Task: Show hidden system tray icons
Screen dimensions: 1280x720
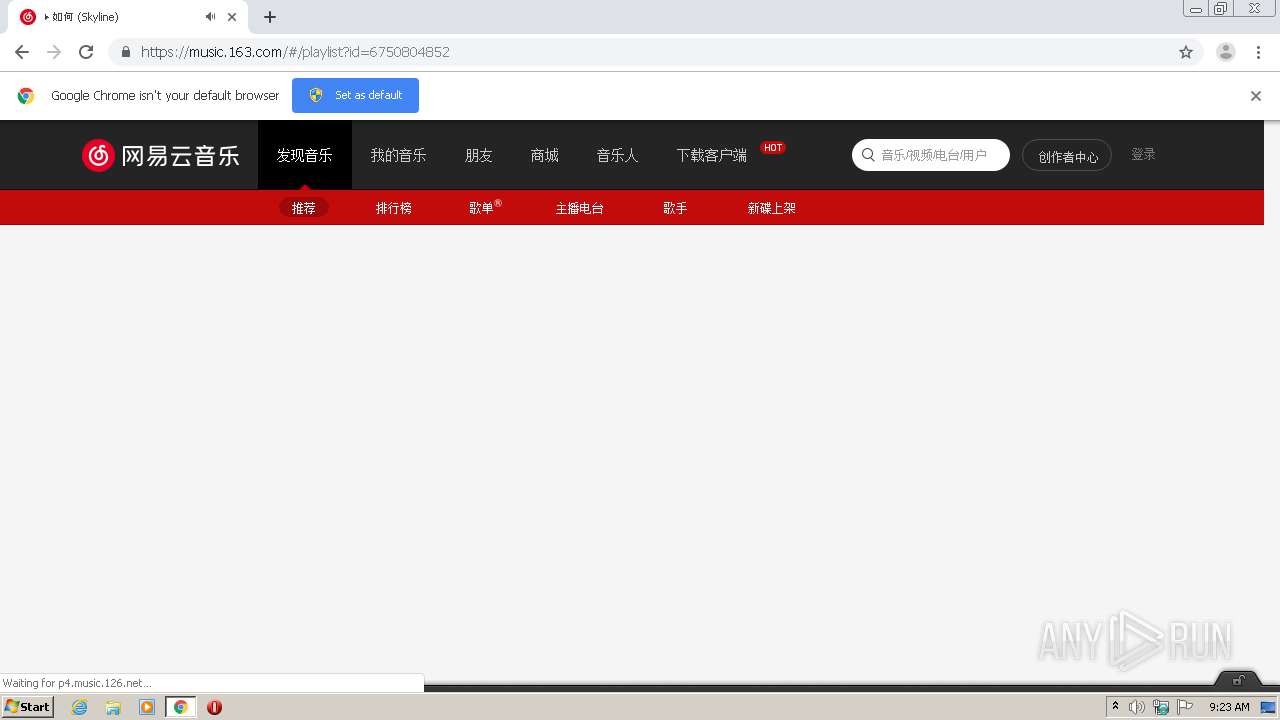Action: click(x=1115, y=707)
